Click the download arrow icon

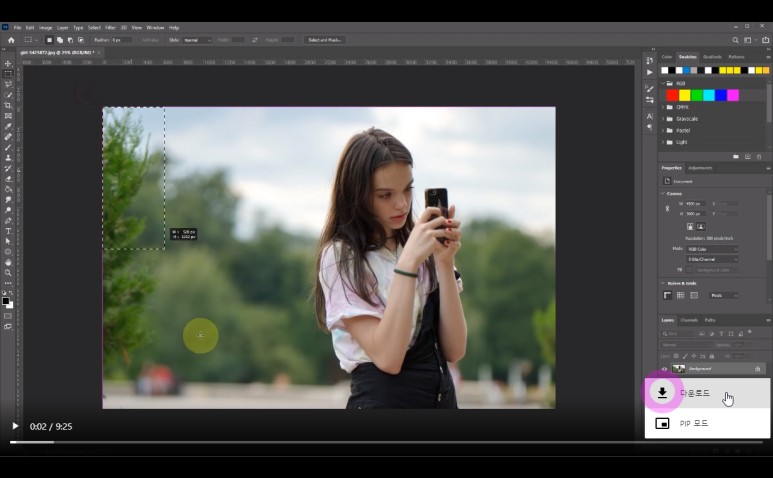pyautogui.click(x=662, y=392)
